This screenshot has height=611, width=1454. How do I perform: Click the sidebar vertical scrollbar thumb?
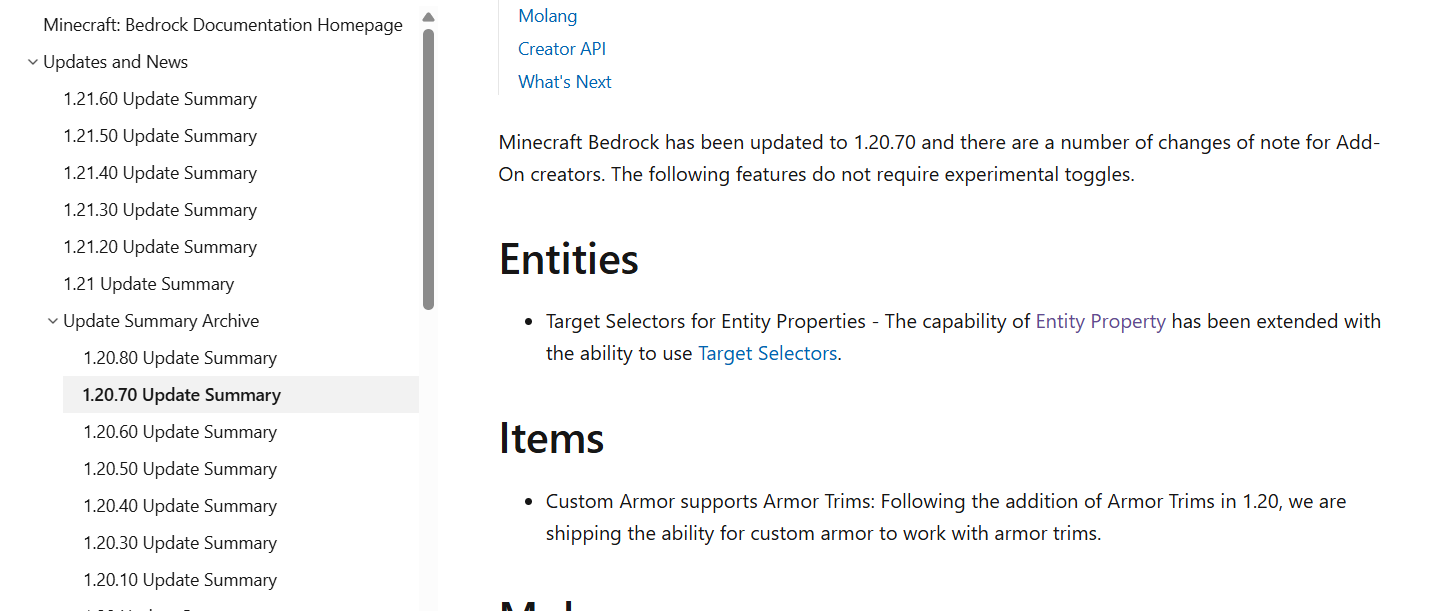(429, 169)
